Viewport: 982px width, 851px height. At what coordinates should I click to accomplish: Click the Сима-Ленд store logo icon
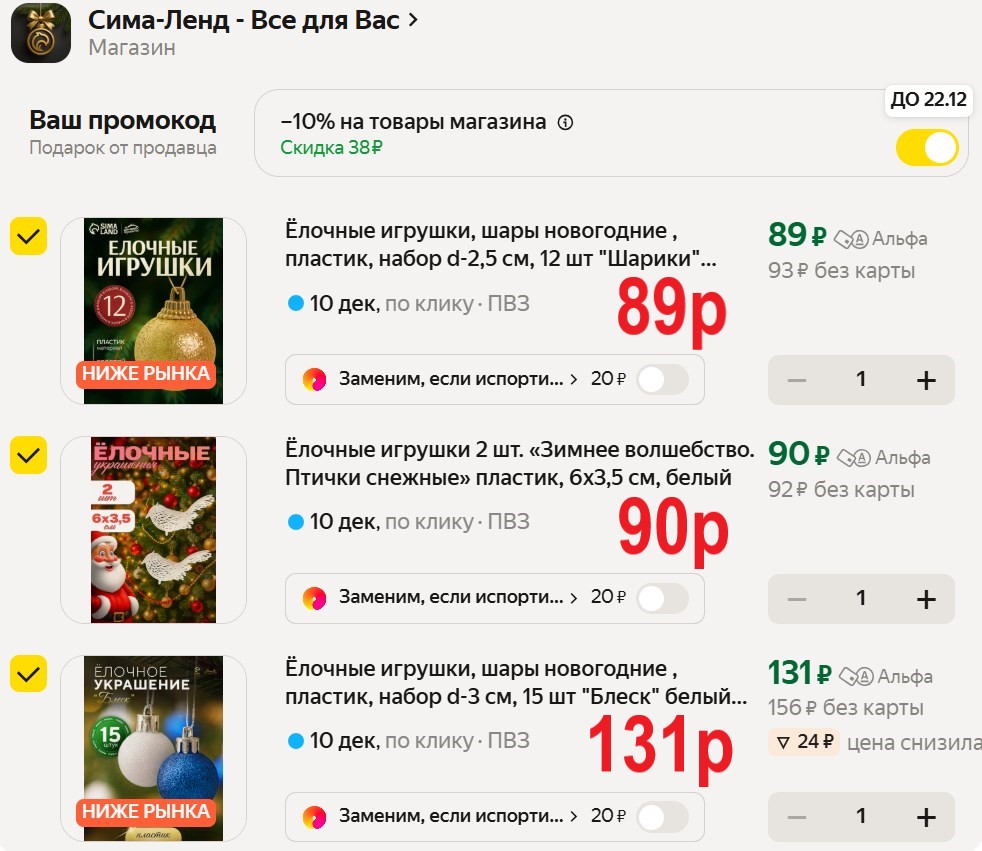point(40,33)
